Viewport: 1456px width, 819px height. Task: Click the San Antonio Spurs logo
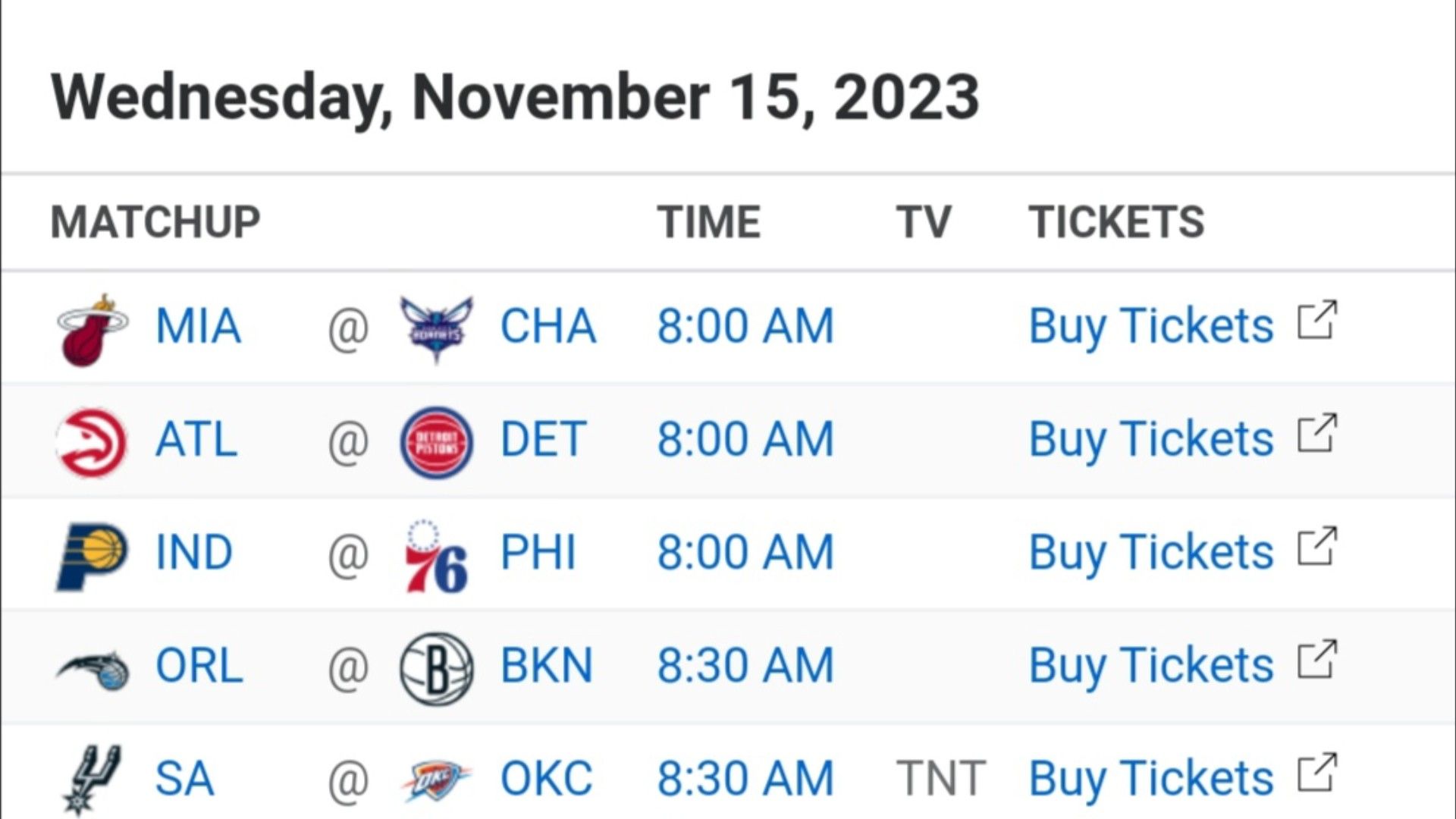point(91,780)
